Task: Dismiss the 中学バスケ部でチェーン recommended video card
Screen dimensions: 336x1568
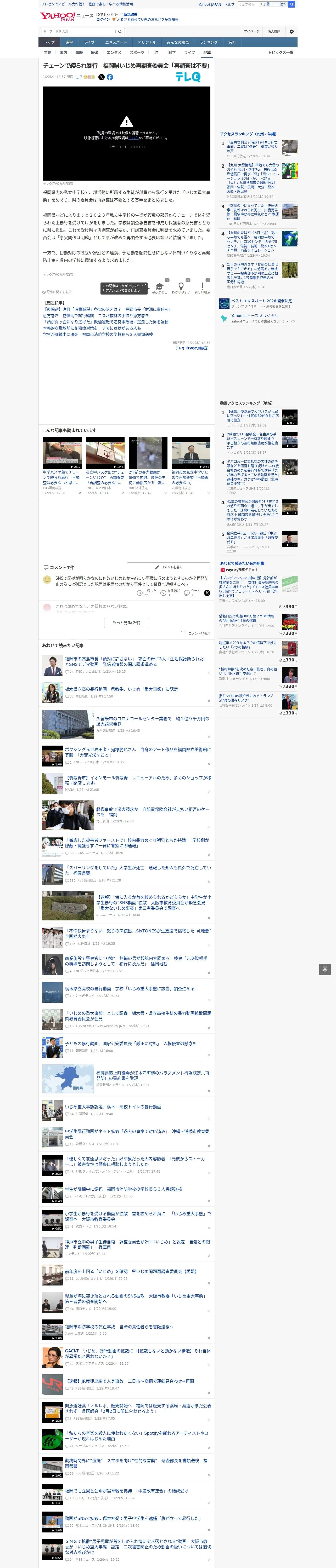Action: pos(80,493)
